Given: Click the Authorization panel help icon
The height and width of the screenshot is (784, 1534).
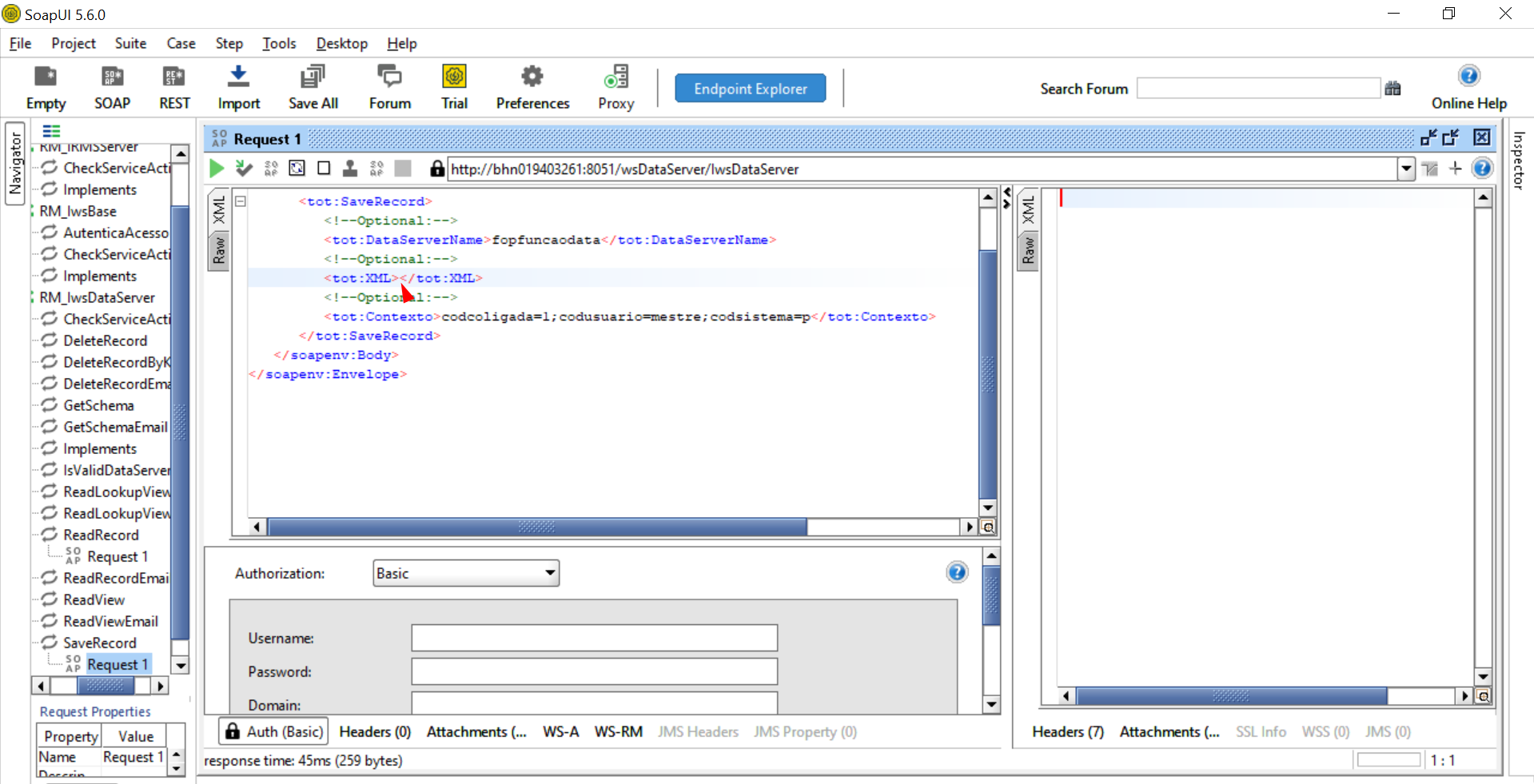Looking at the screenshot, I should (957, 572).
